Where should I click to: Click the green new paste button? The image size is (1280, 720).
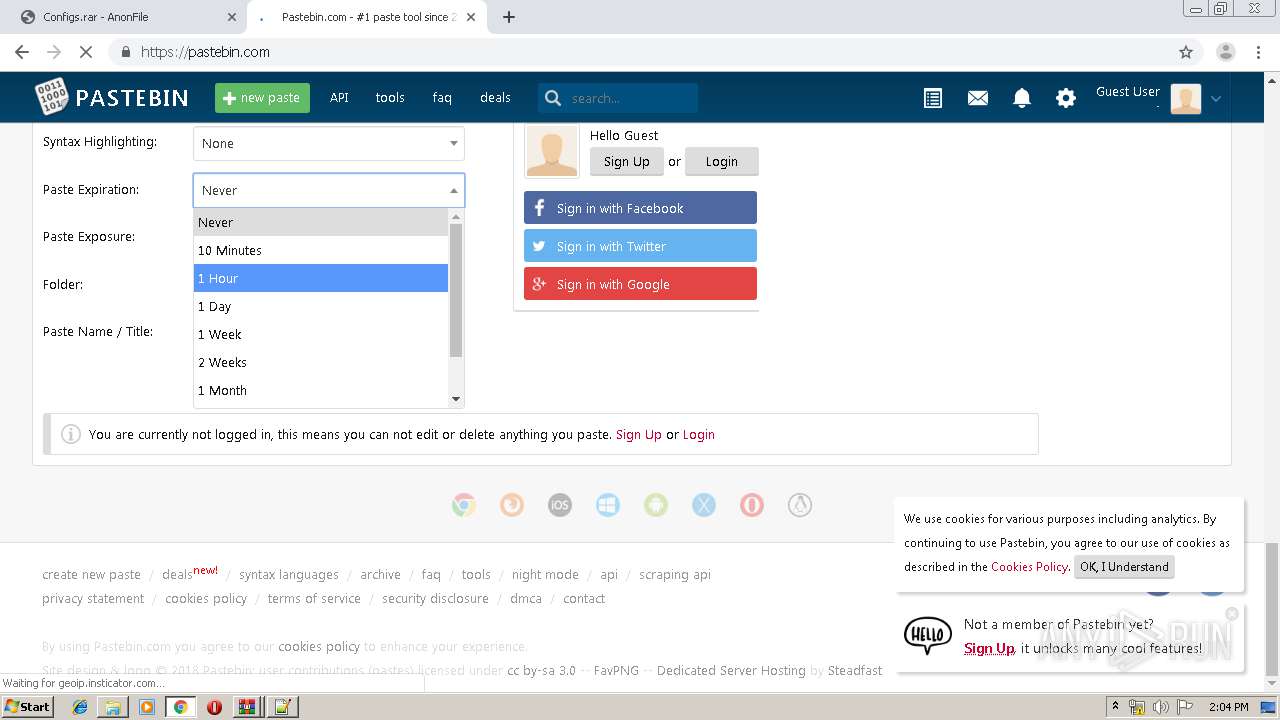click(x=262, y=98)
